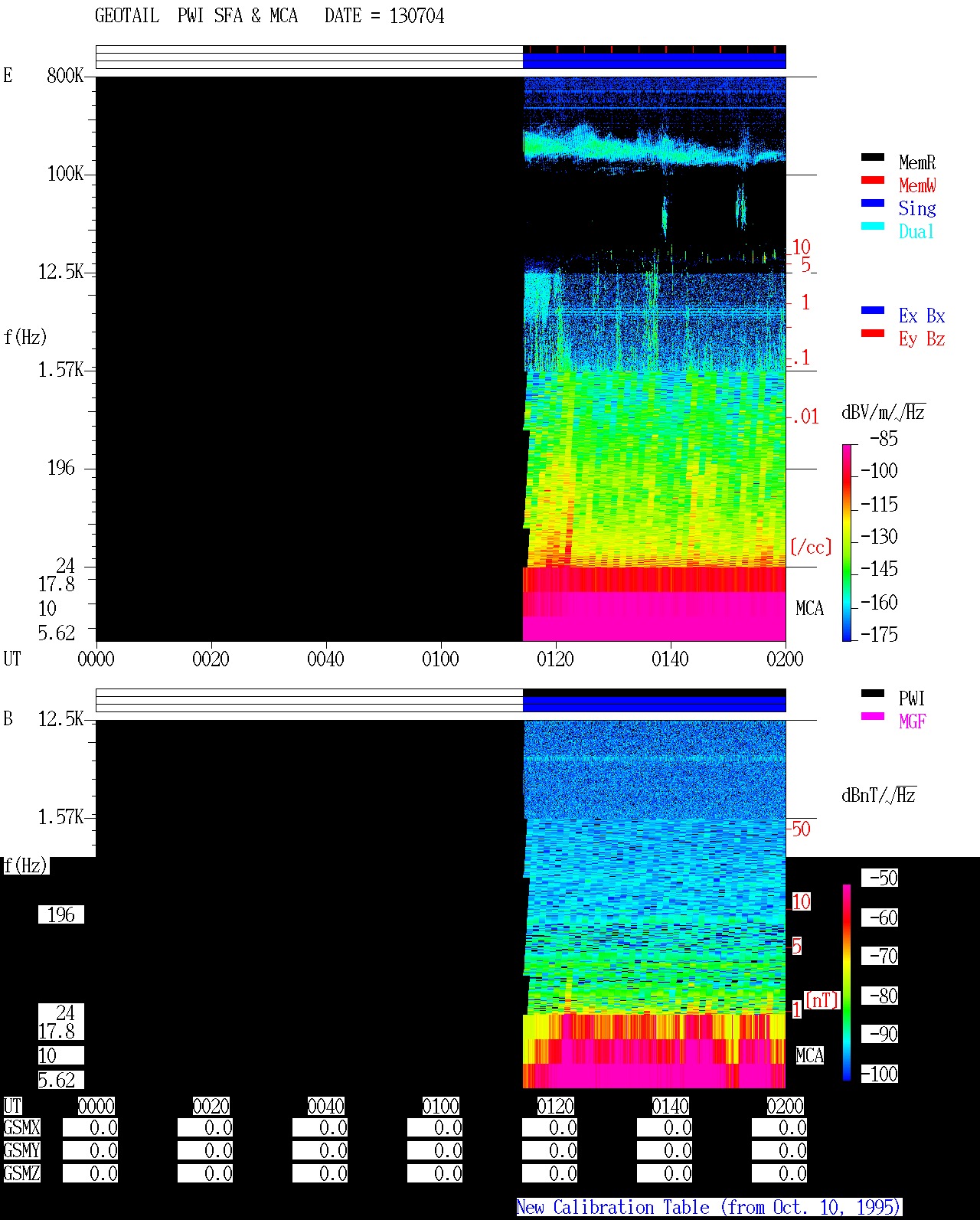
Task: Click the magenta MGF legend swatch
Action: point(873,717)
